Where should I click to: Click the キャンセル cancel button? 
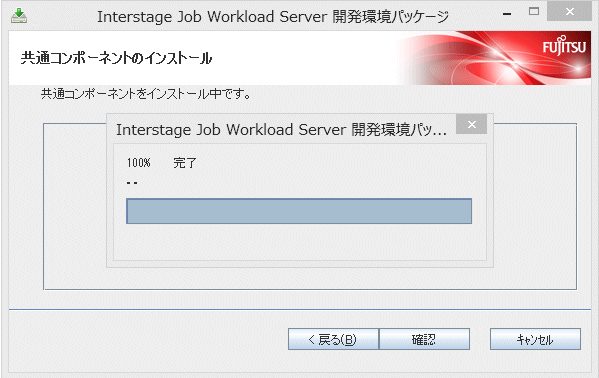click(x=535, y=339)
